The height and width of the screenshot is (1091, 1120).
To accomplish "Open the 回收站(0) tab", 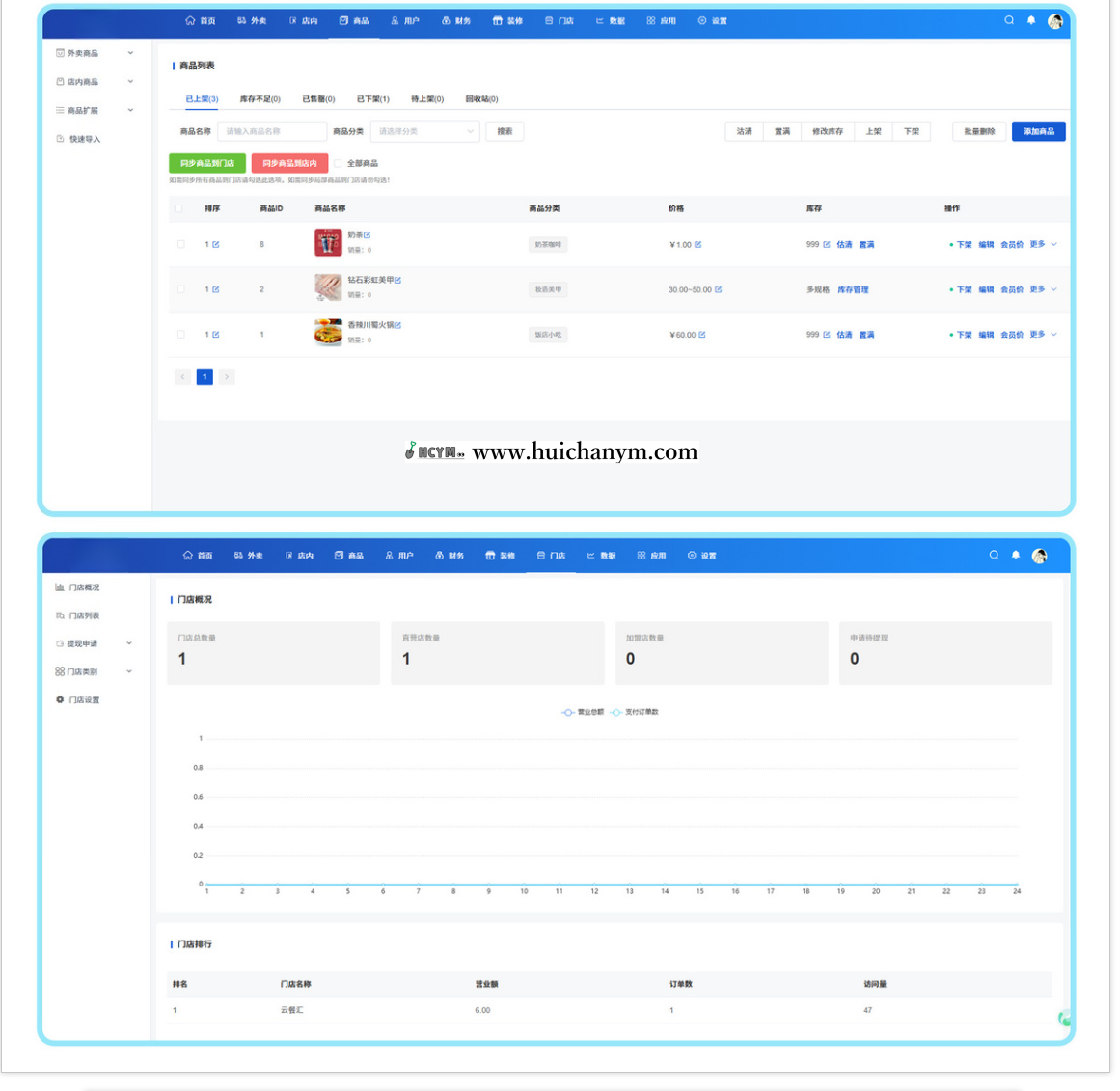I will (481, 99).
